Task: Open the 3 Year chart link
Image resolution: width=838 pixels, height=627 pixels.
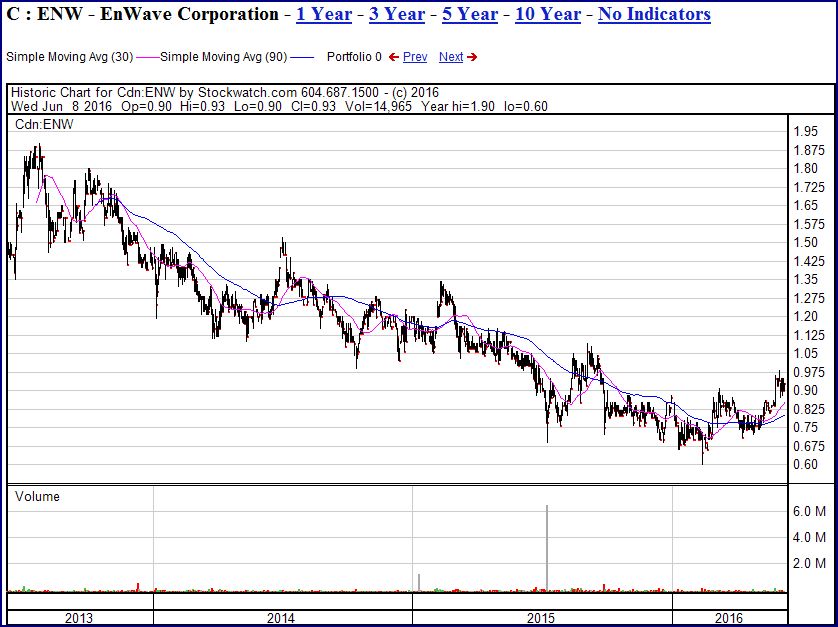Action: tap(397, 14)
